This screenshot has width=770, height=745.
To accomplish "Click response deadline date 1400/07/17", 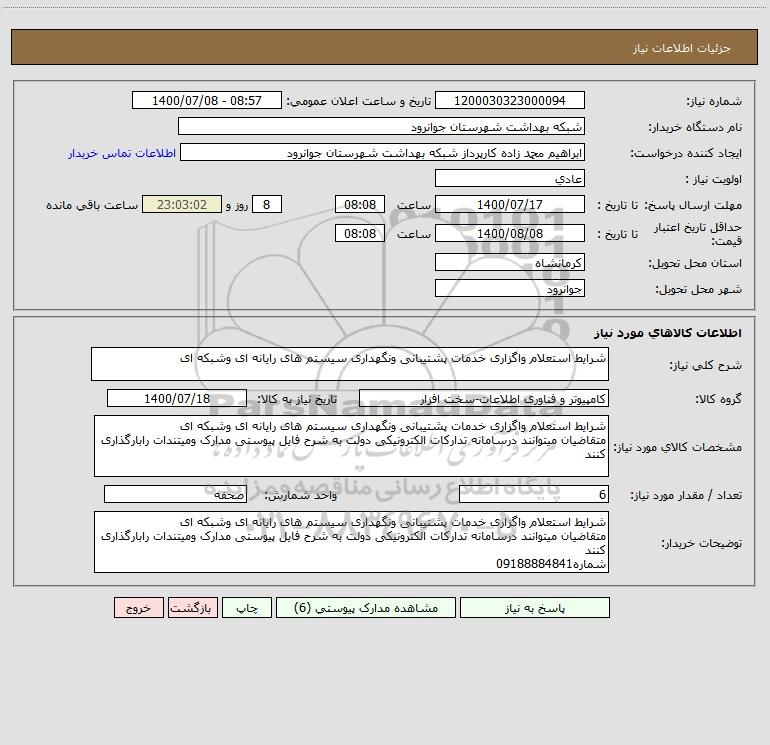I will coord(510,204).
